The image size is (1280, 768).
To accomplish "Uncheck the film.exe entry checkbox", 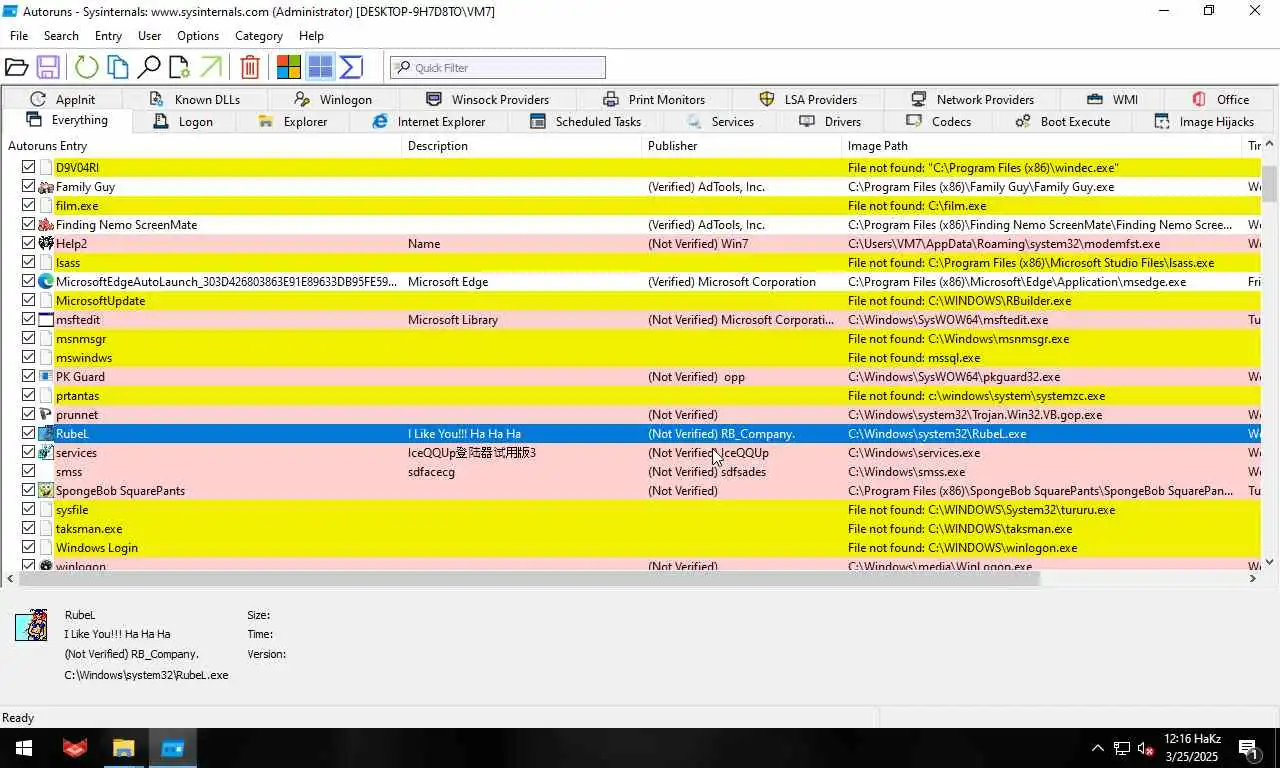I will pyautogui.click(x=29, y=206).
